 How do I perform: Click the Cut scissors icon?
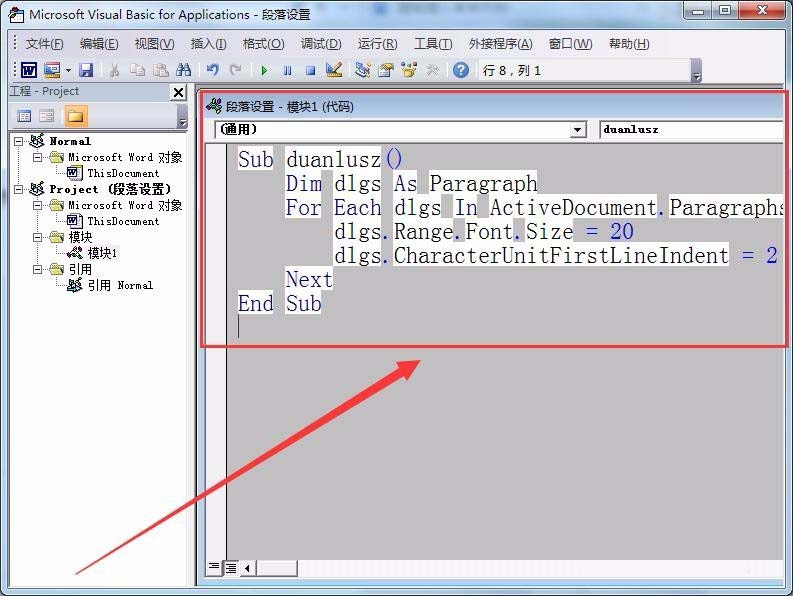(x=114, y=70)
